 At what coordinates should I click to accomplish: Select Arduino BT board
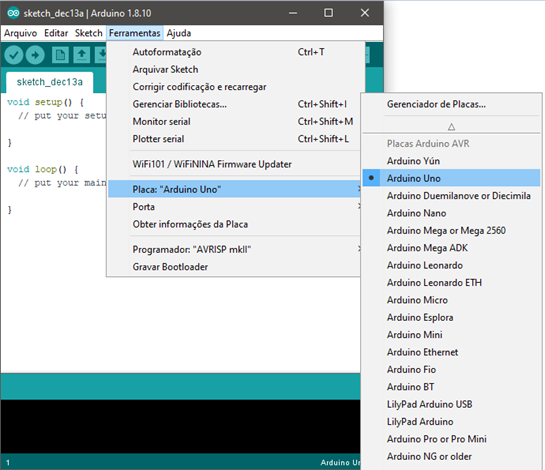click(x=451, y=387)
